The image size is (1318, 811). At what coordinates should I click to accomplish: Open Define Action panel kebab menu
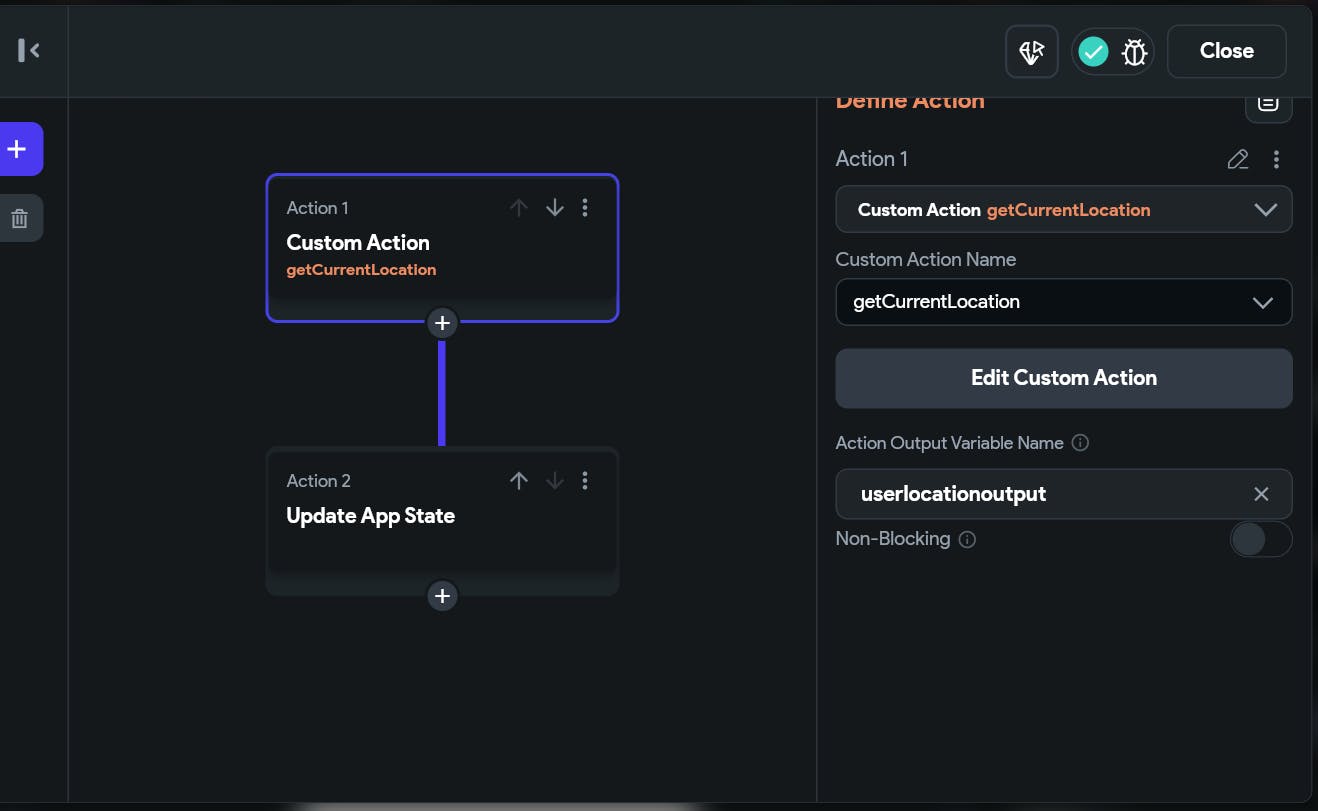pos(1276,159)
